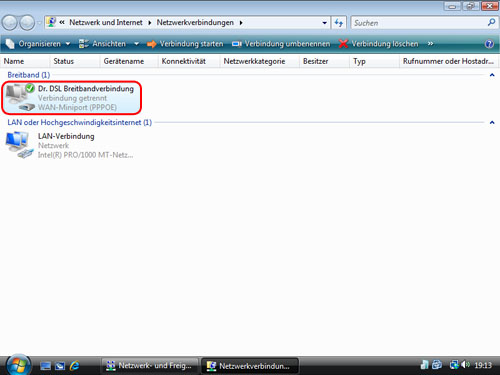The height and width of the screenshot is (375, 500).
Task: Click the Switch Windows quick launch icon
Action: pos(60,366)
